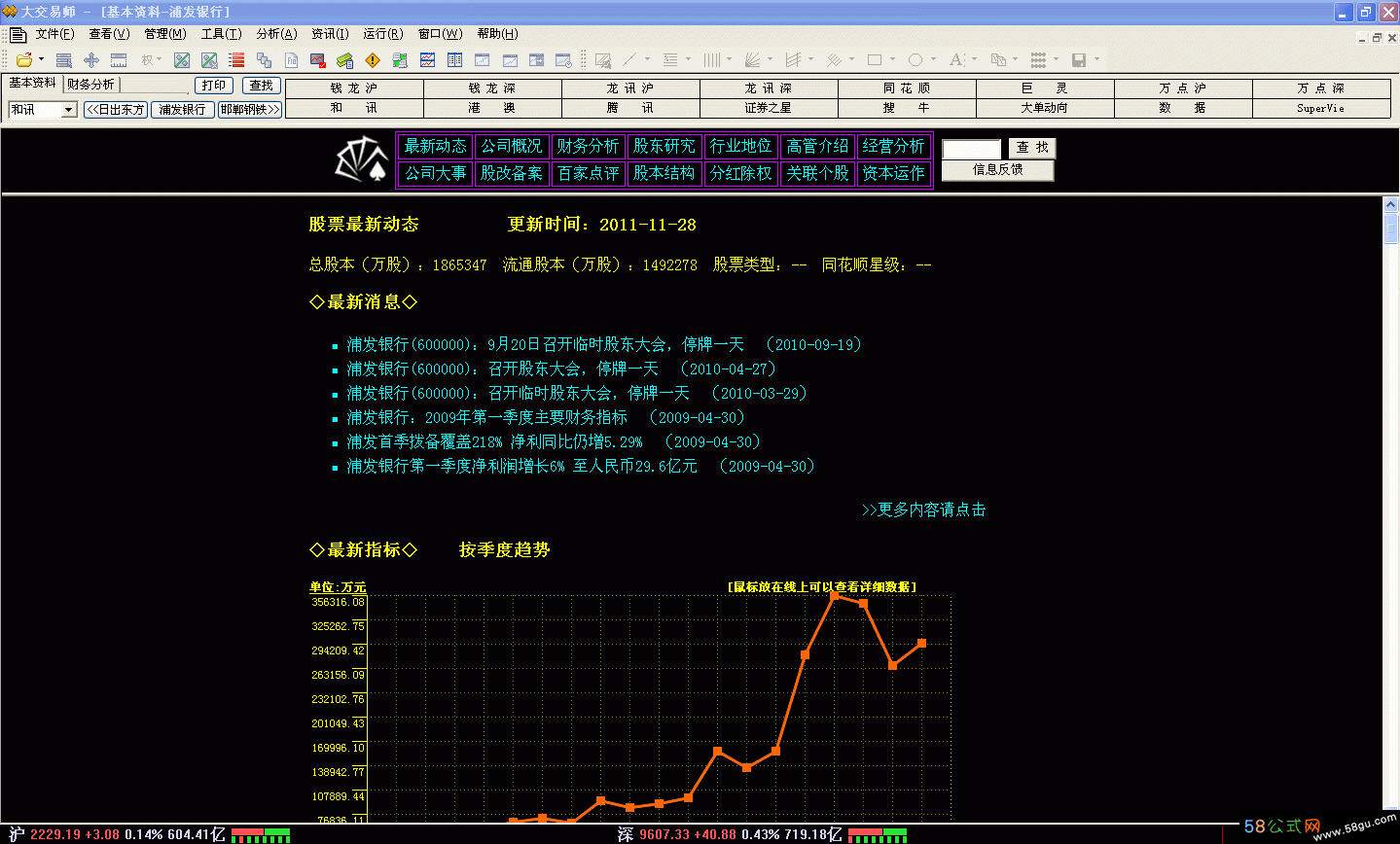Click the MDI child window restore button

(1377, 38)
